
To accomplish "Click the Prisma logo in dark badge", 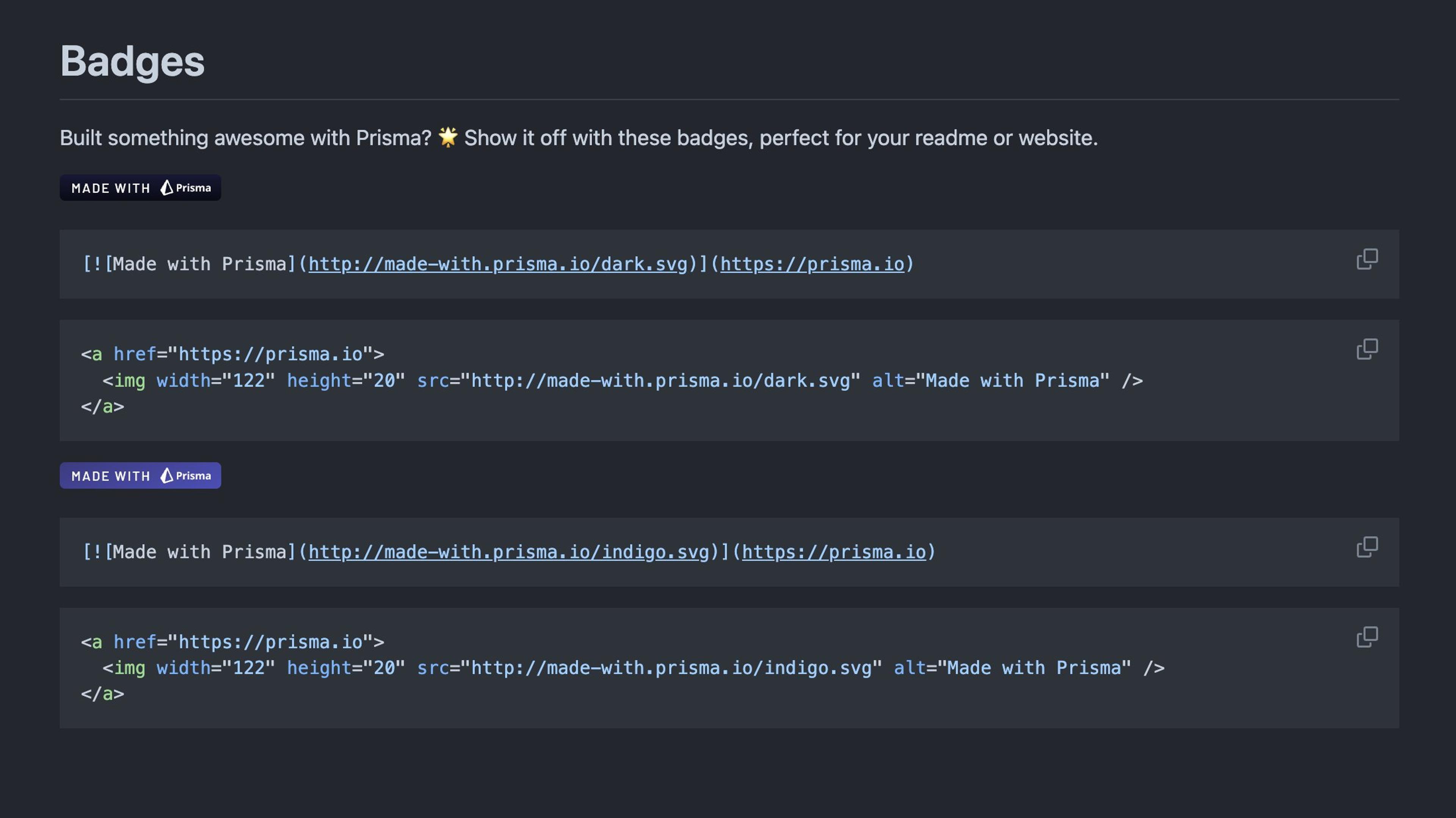I will pyautogui.click(x=167, y=188).
